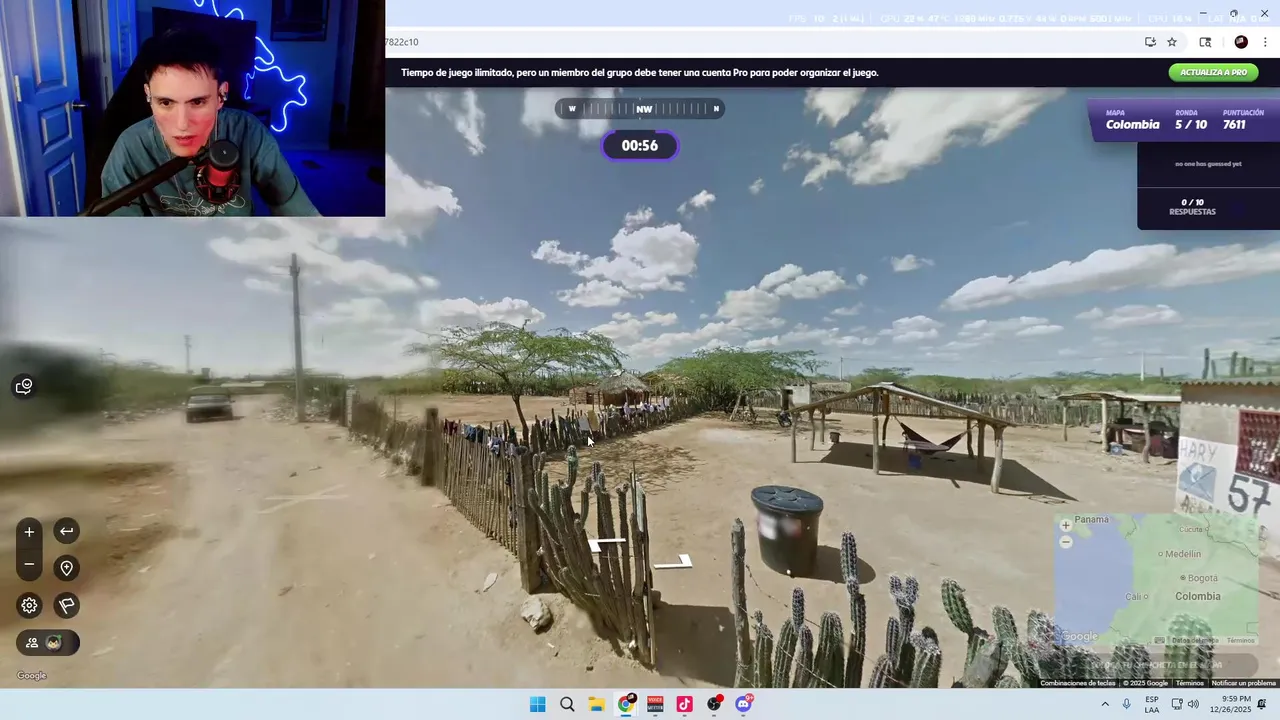Open Chrome tab search side icon
Image resolution: width=1280 pixels, height=720 pixels.
(x=1205, y=42)
